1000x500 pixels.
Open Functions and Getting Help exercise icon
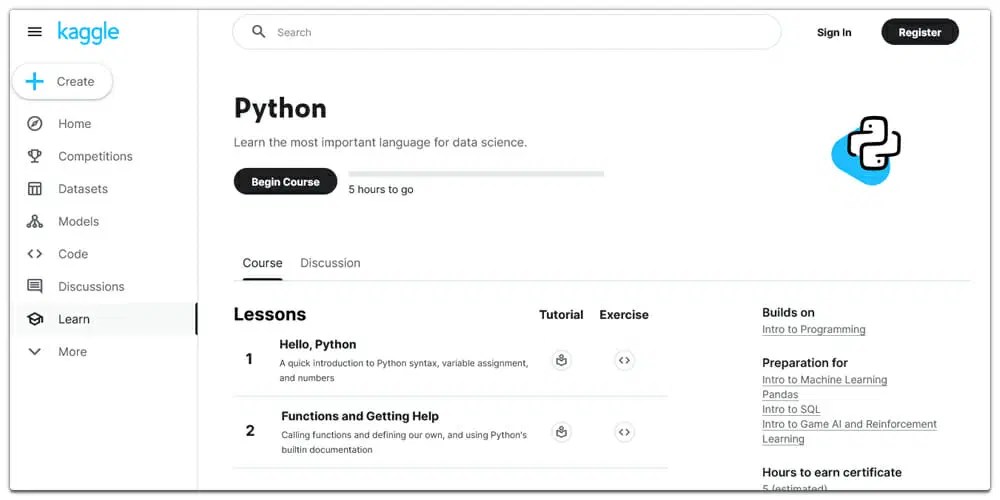tap(624, 432)
